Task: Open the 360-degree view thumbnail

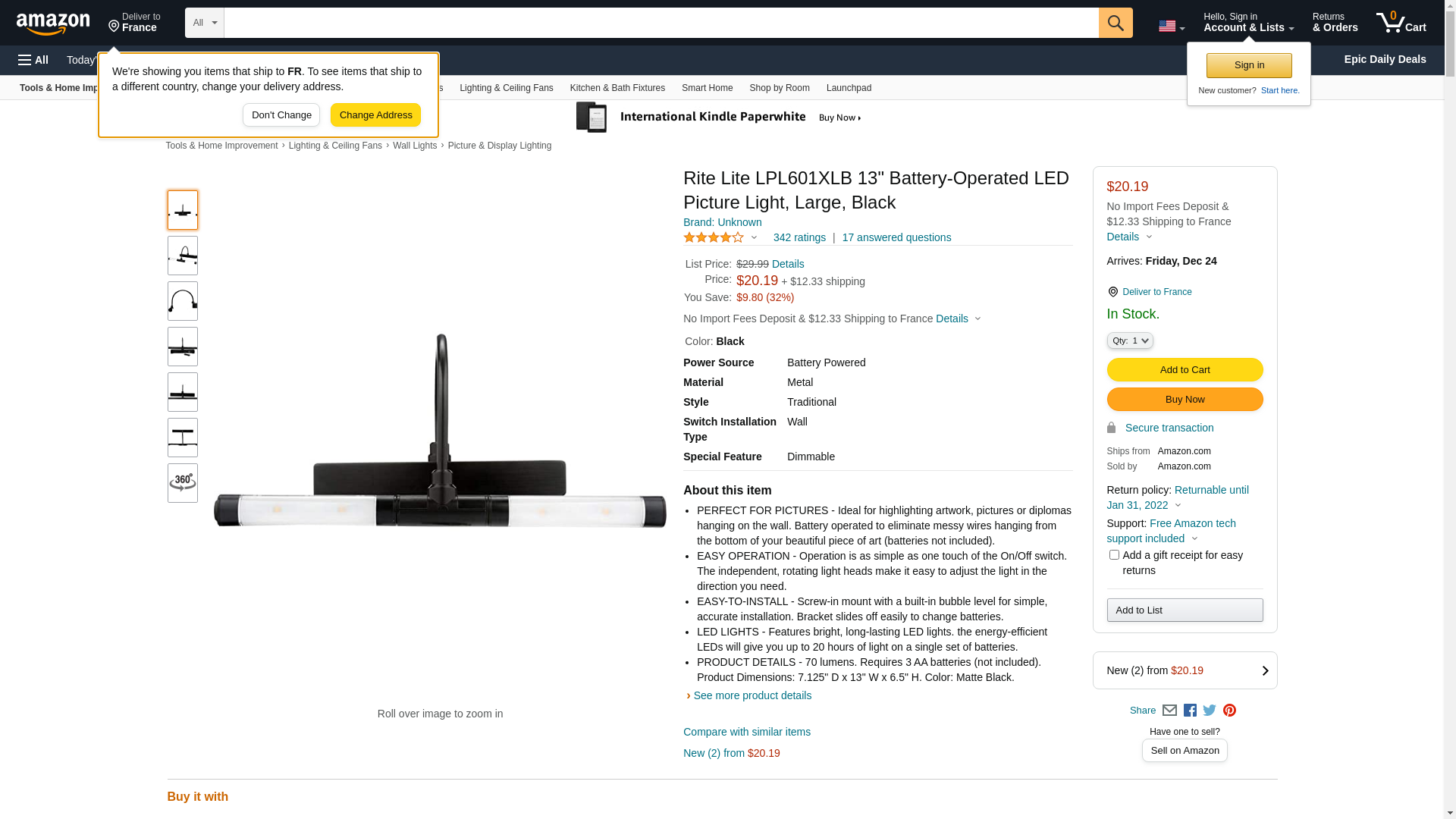Action: pyautogui.click(x=183, y=483)
